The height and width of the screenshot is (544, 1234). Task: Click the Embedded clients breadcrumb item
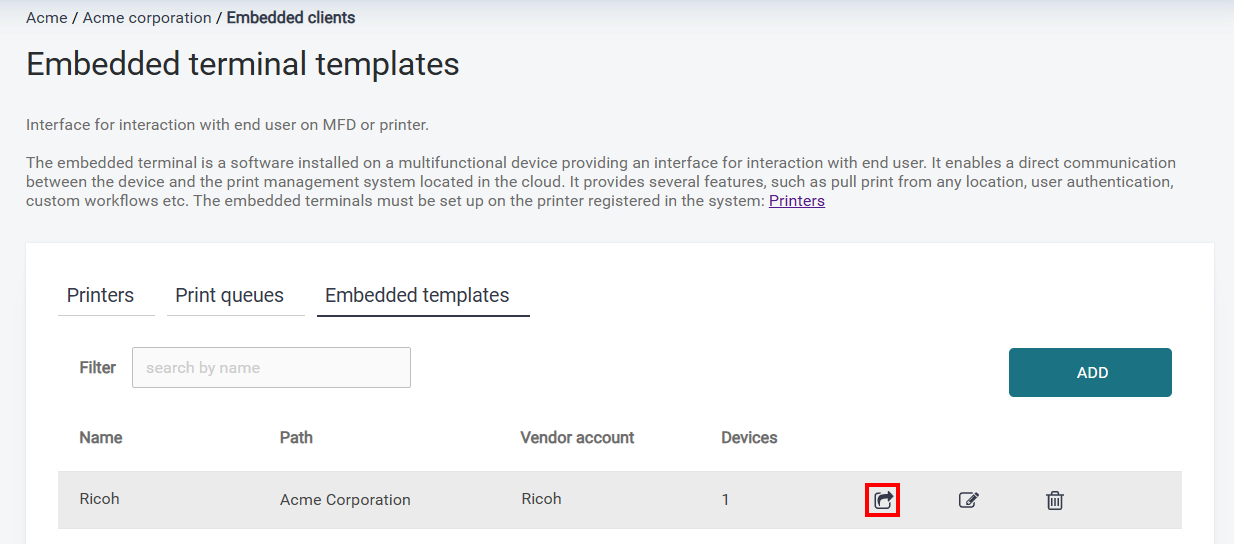tap(290, 18)
